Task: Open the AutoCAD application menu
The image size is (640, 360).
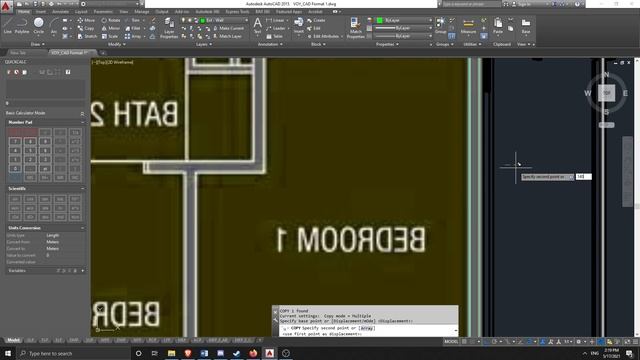Action: (6, 7)
